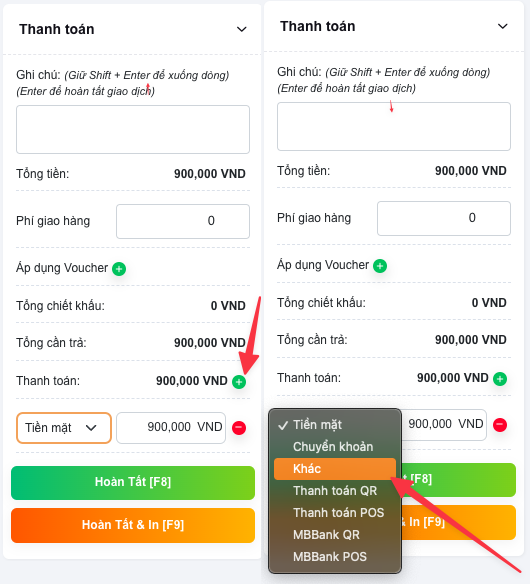Click Hoàn Tất [F8] in left panel
Image resolution: width=530 pixels, height=584 pixels.
click(133, 483)
